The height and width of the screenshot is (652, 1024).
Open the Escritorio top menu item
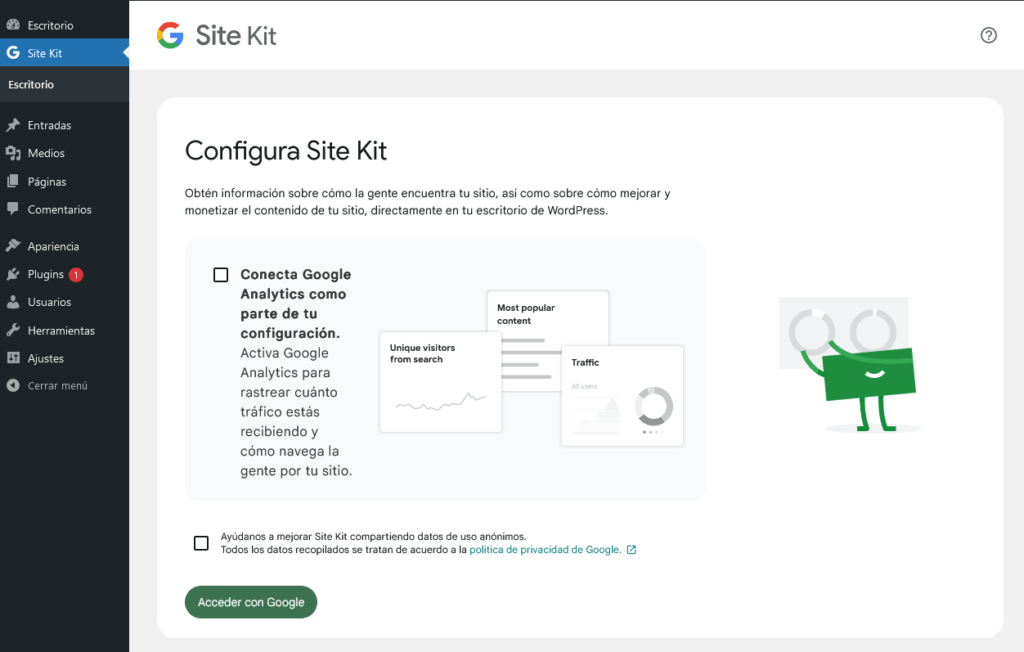pos(65,25)
